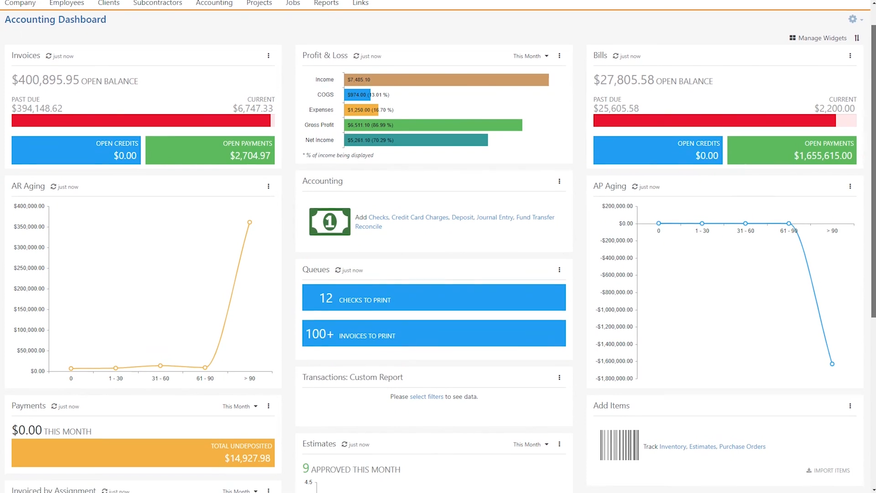Toggle the layout icon beside Manage Widgets
Screen dimensions: 876x493
point(857,38)
